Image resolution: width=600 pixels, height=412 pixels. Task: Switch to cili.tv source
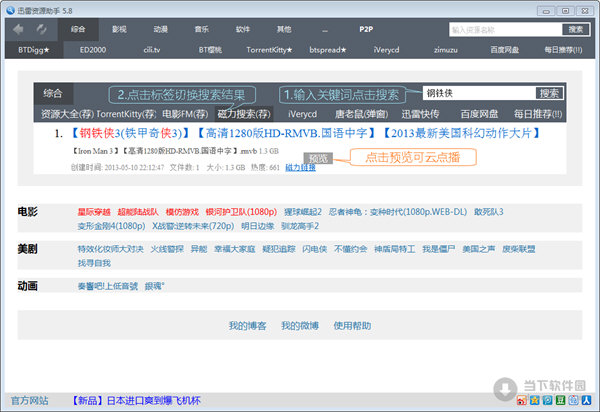click(x=152, y=50)
